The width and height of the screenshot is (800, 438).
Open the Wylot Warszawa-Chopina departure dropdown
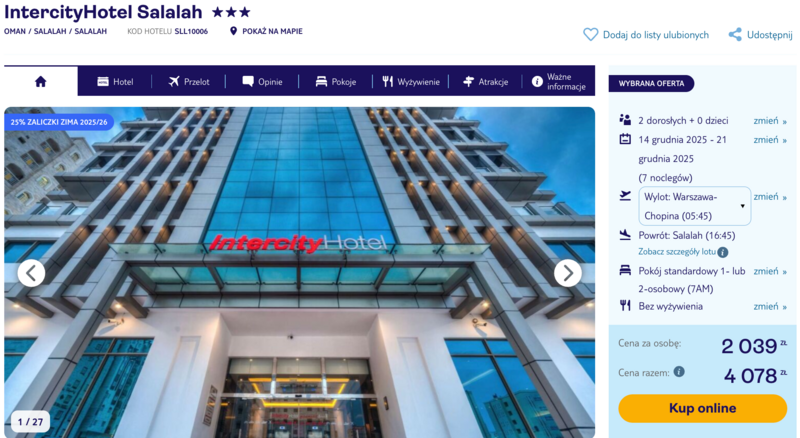(x=694, y=206)
